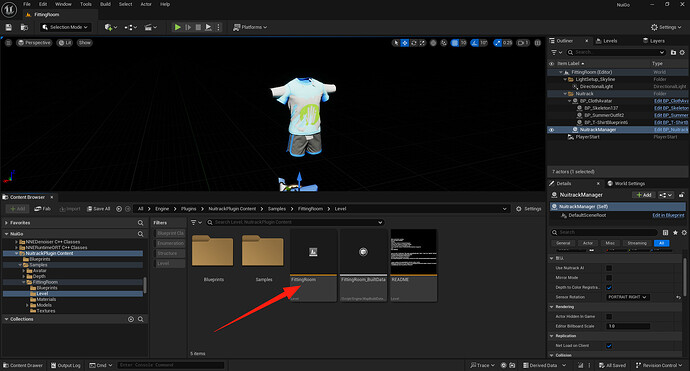This screenshot has width=690, height=371.
Task: Select the FittingRoom level asset thumbnail
Action: 313,265
